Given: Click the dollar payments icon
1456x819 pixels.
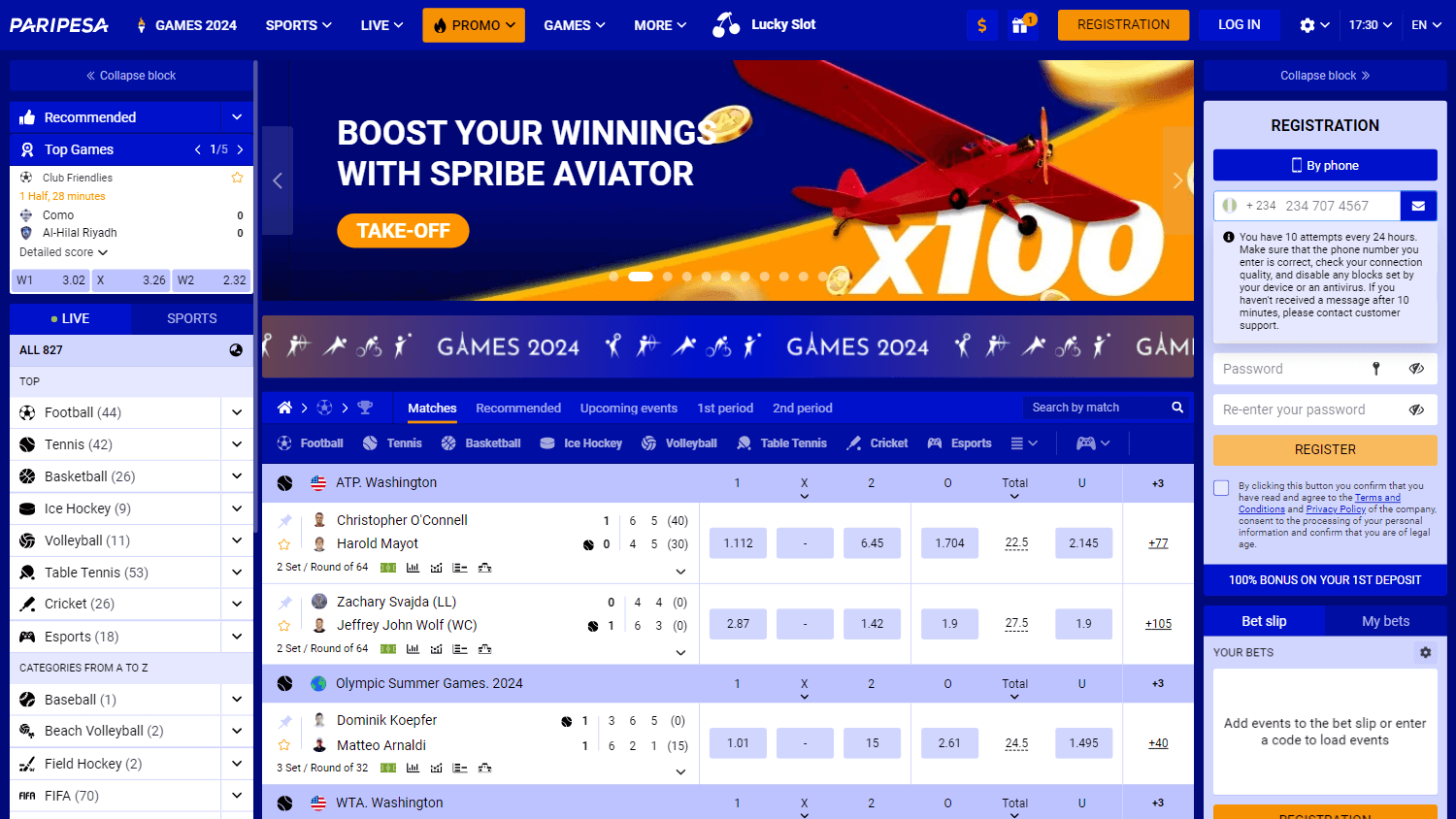Looking at the screenshot, I should tap(982, 25).
